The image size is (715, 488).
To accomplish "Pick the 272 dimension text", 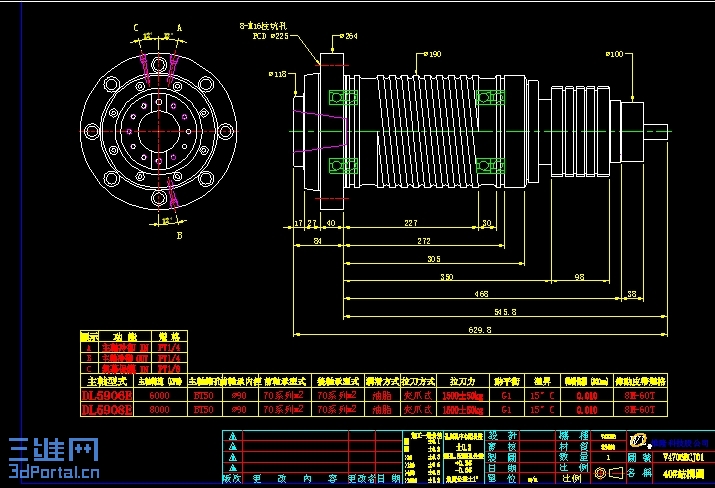I will (424, 241).
